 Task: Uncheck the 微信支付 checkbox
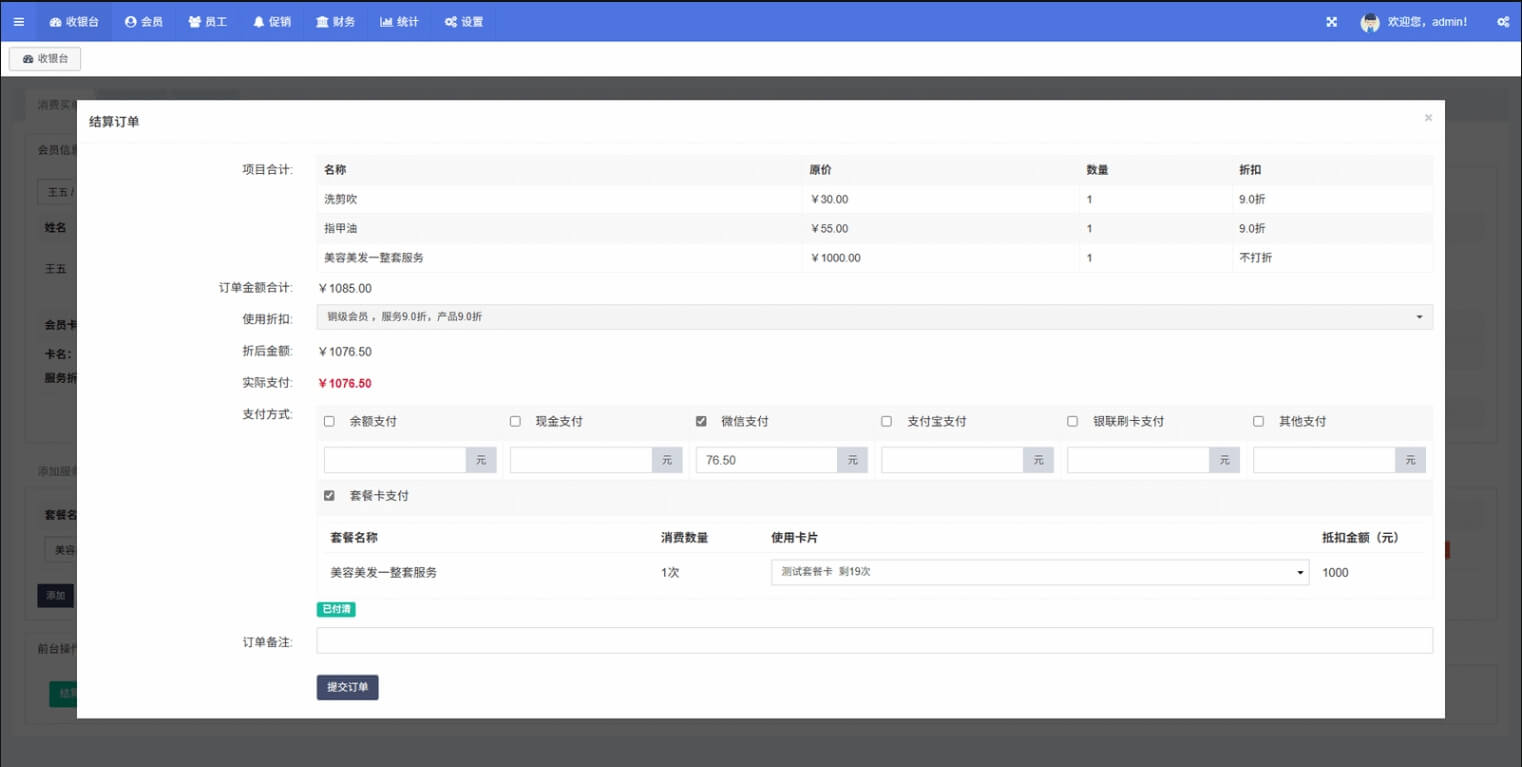pos(701,421)
